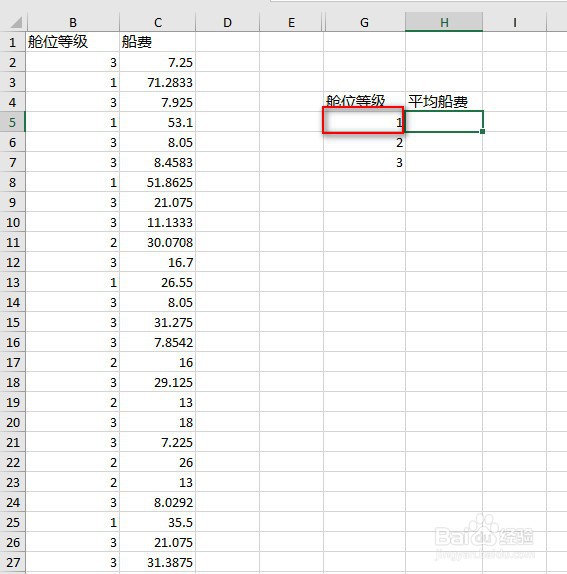This screenshot has width=567, height=574.
Task: Click fare value 16 in row 17
Action: click(158, 362)
